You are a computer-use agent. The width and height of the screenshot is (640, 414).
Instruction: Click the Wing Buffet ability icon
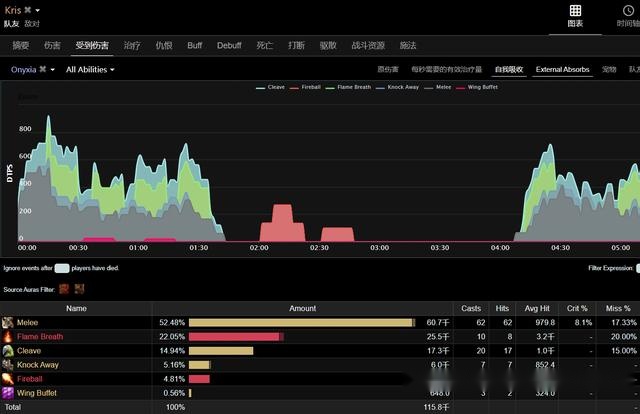click(8, 393)
